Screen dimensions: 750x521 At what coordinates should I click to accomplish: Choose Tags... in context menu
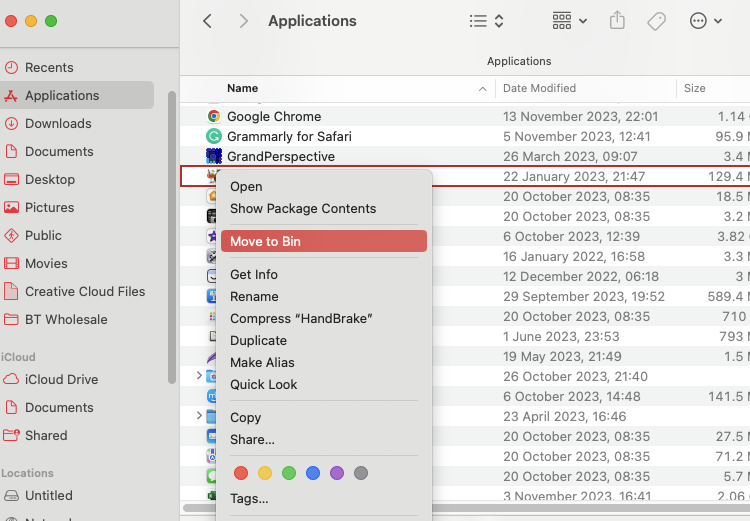[x=324, y=499]
